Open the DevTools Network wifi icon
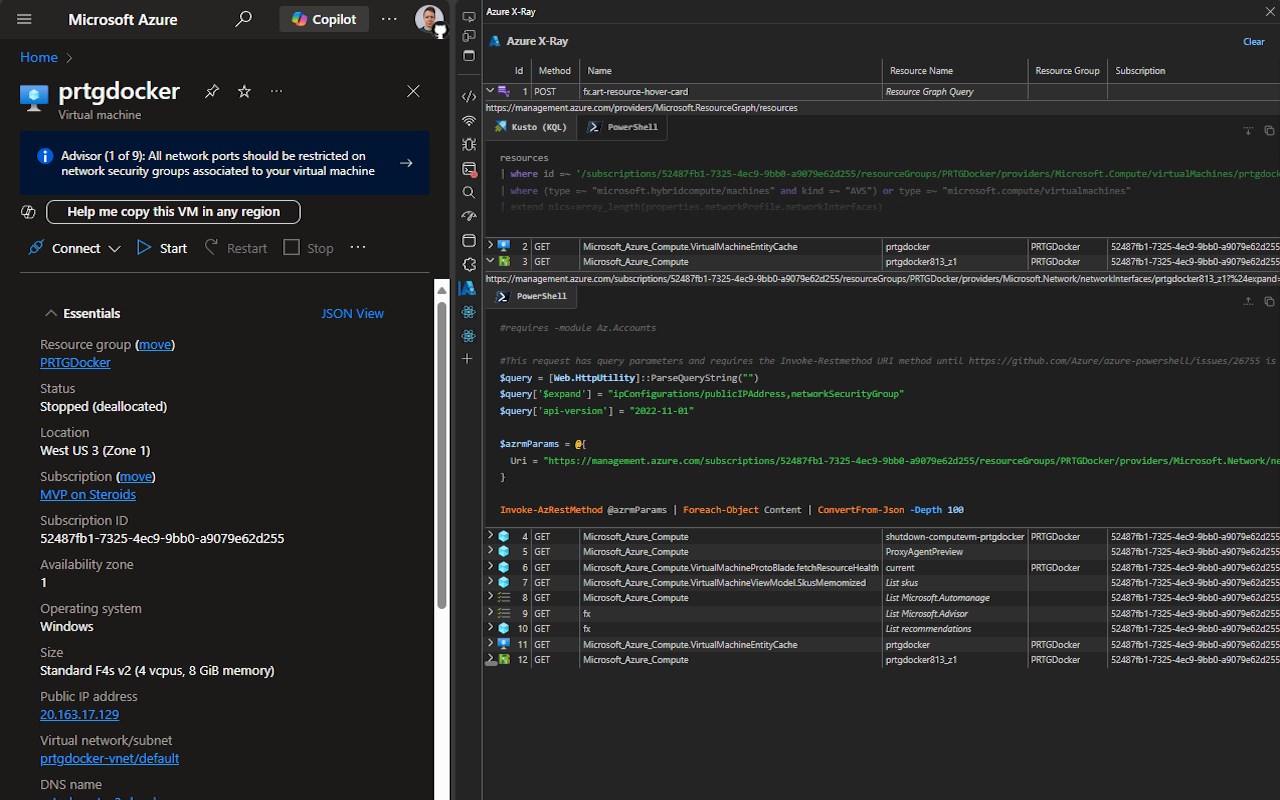 click(x=468, y=121)
